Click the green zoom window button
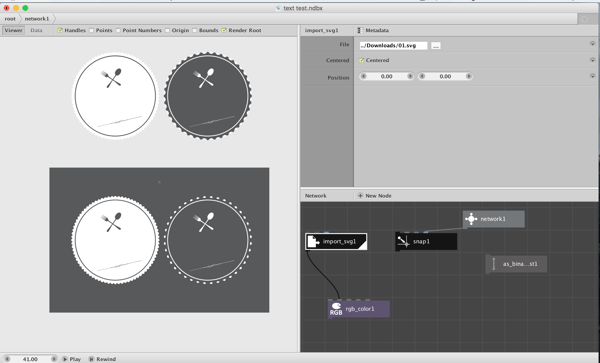The image size is (600, 363). coord(25,8)
